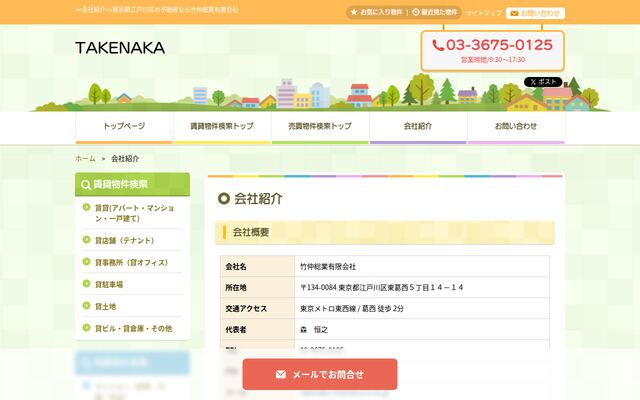Click the 代表者 row label
Image resolution: width=640 pixels, height=400 pixels.
[x=258, y=329]
